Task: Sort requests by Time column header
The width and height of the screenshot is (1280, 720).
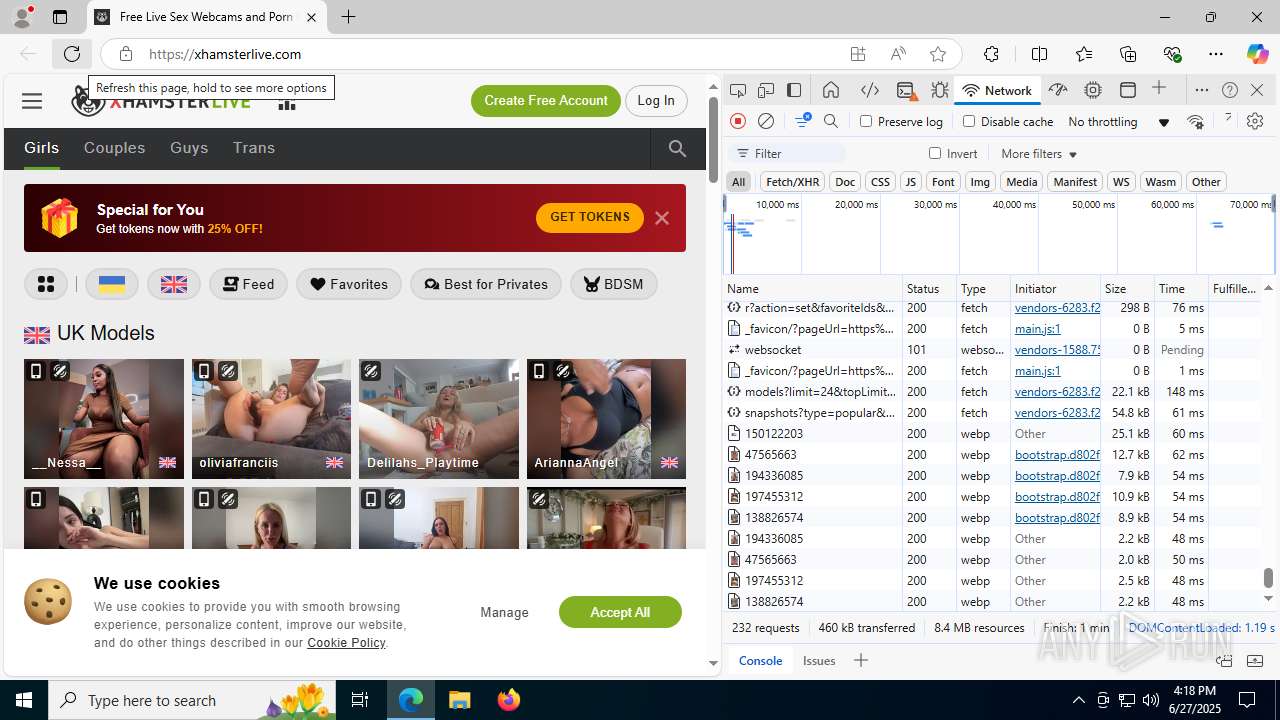Action: (x=1181, y=288)
